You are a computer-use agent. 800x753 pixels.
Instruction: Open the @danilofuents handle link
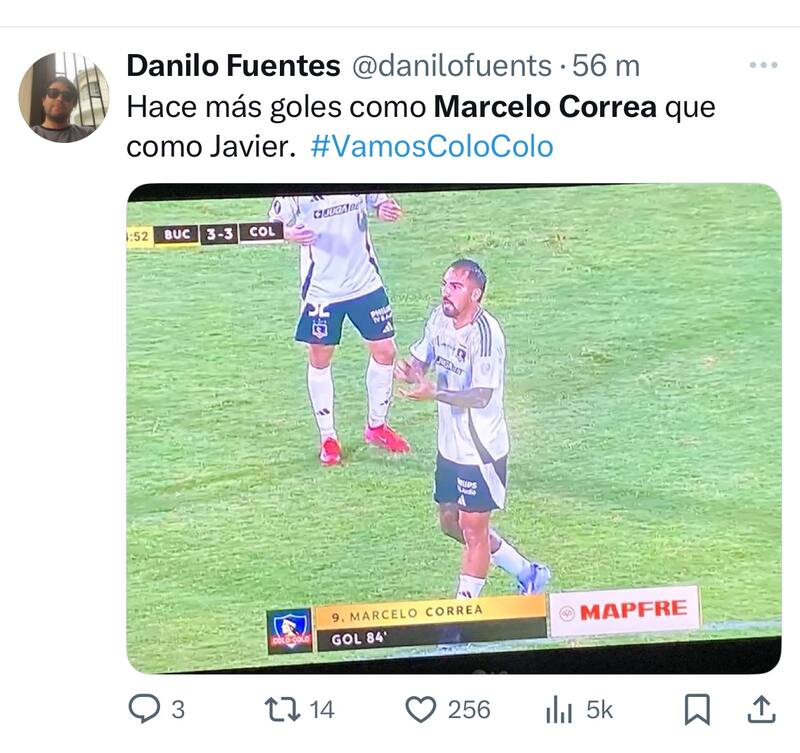pos(452,66)
